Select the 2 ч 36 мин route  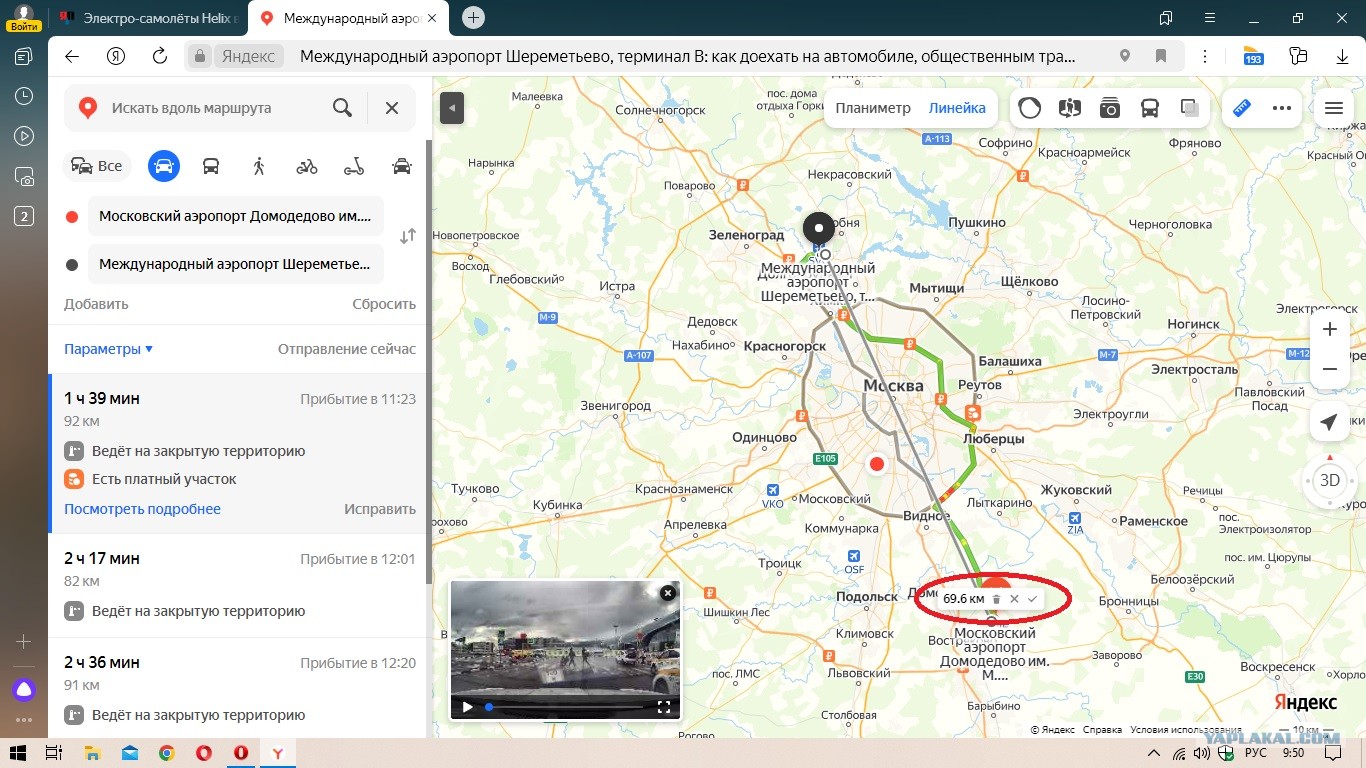(x=239, y=690)
